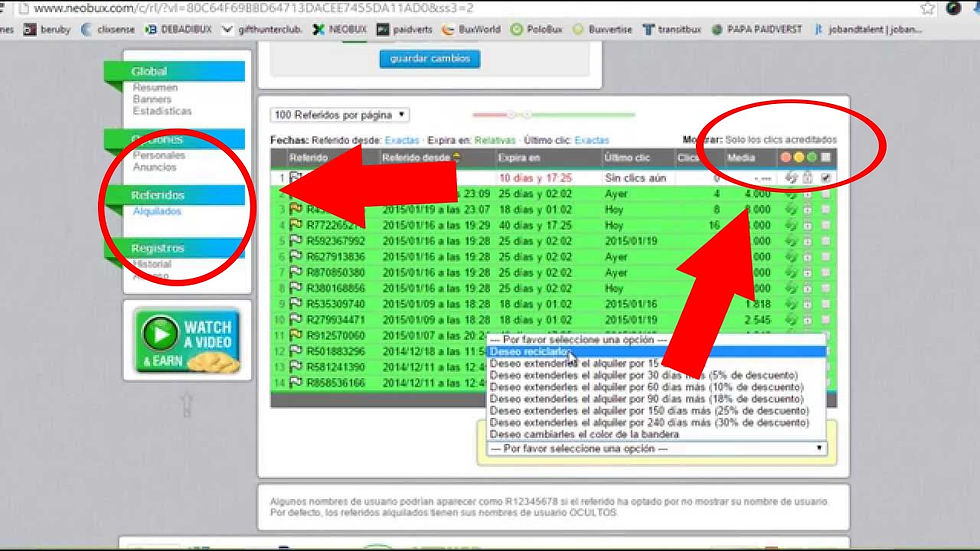Click the red circle filter in table header

[x=786, y=157]
